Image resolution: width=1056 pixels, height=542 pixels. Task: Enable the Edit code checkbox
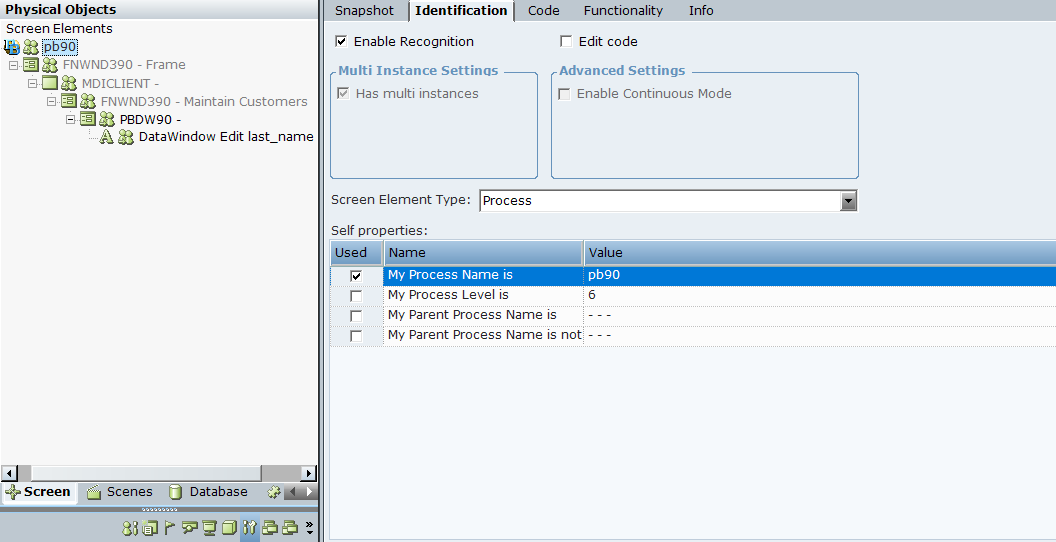click(566, 42)
